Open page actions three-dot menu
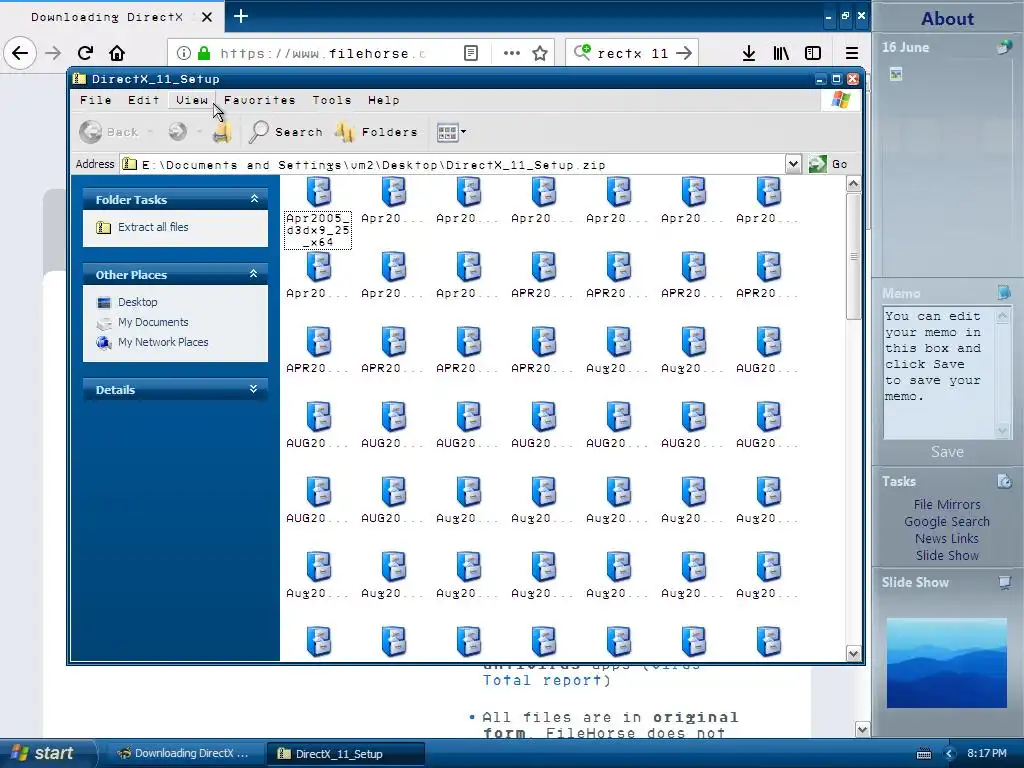Viewport: 1024px width, 768px height. pyautogui.click(x=511, y=53)
